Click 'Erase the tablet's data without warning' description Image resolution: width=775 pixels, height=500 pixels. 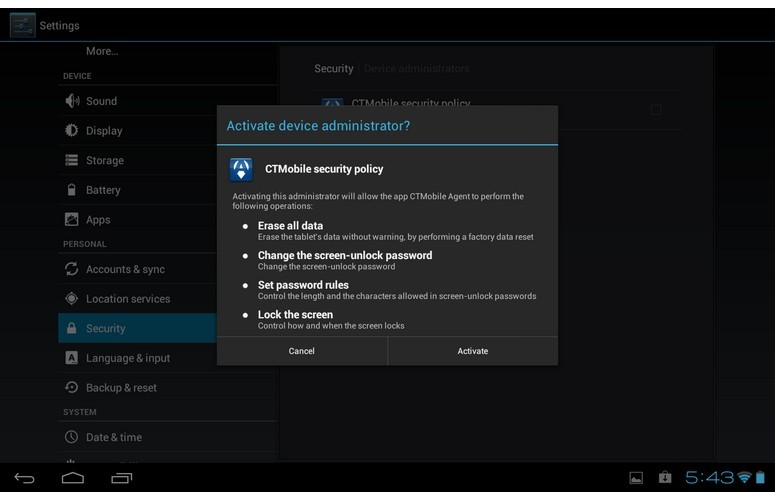pyautogui.click(x=395, y=237)
